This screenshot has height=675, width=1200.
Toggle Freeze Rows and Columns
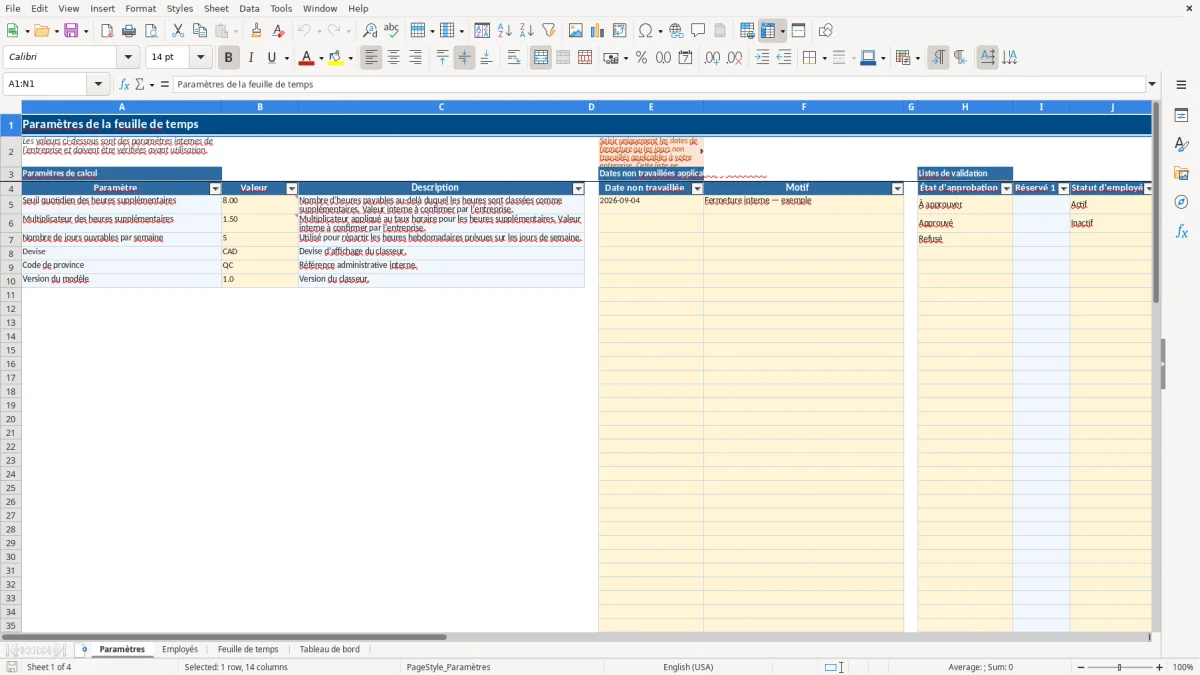[x=768, y=31]
